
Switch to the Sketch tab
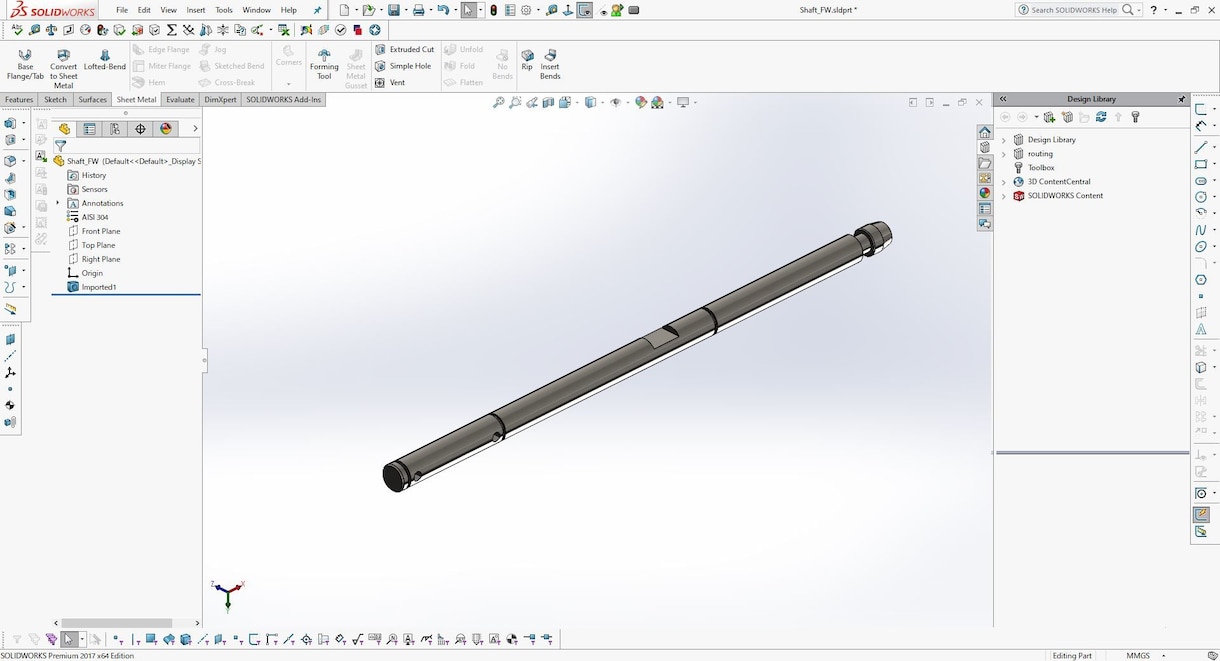tap(56, 100)
